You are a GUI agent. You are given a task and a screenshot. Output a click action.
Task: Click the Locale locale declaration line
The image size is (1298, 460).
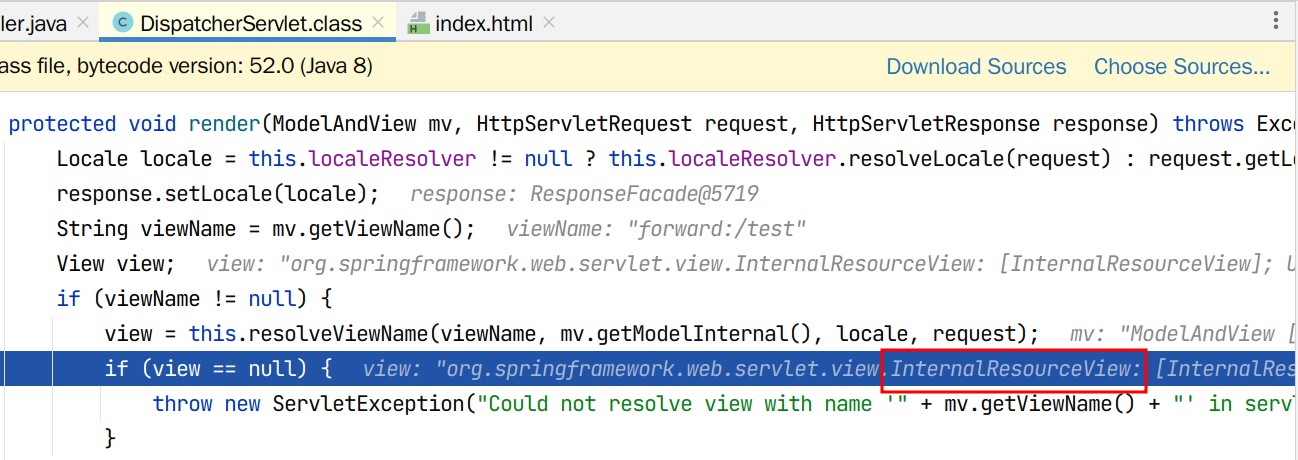[x=677, y=159]
